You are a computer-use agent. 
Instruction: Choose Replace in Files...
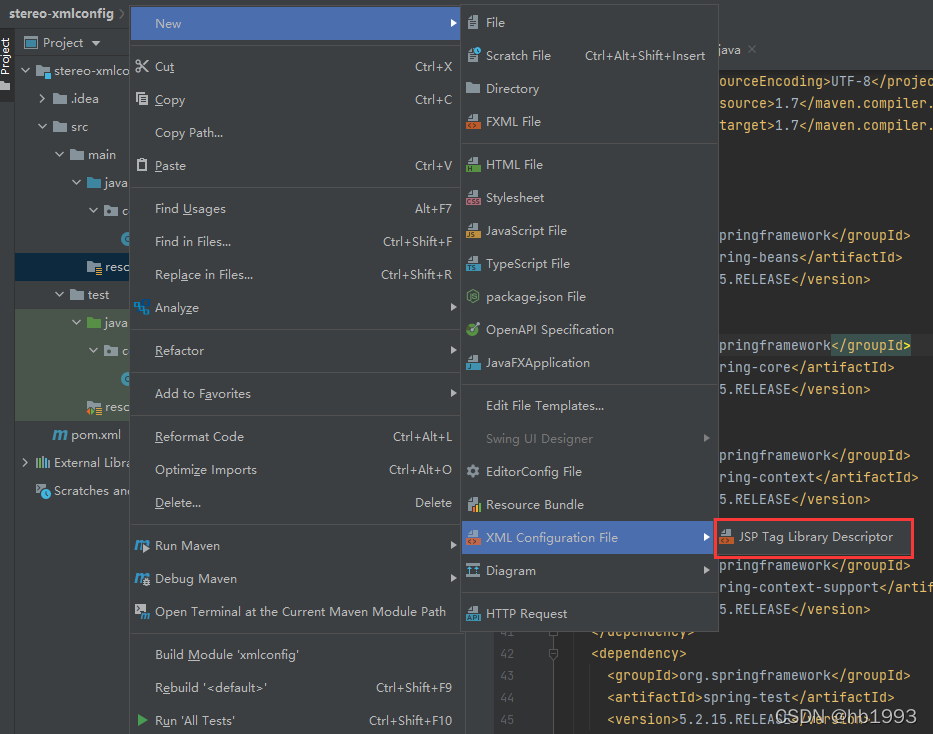(295, 274)
